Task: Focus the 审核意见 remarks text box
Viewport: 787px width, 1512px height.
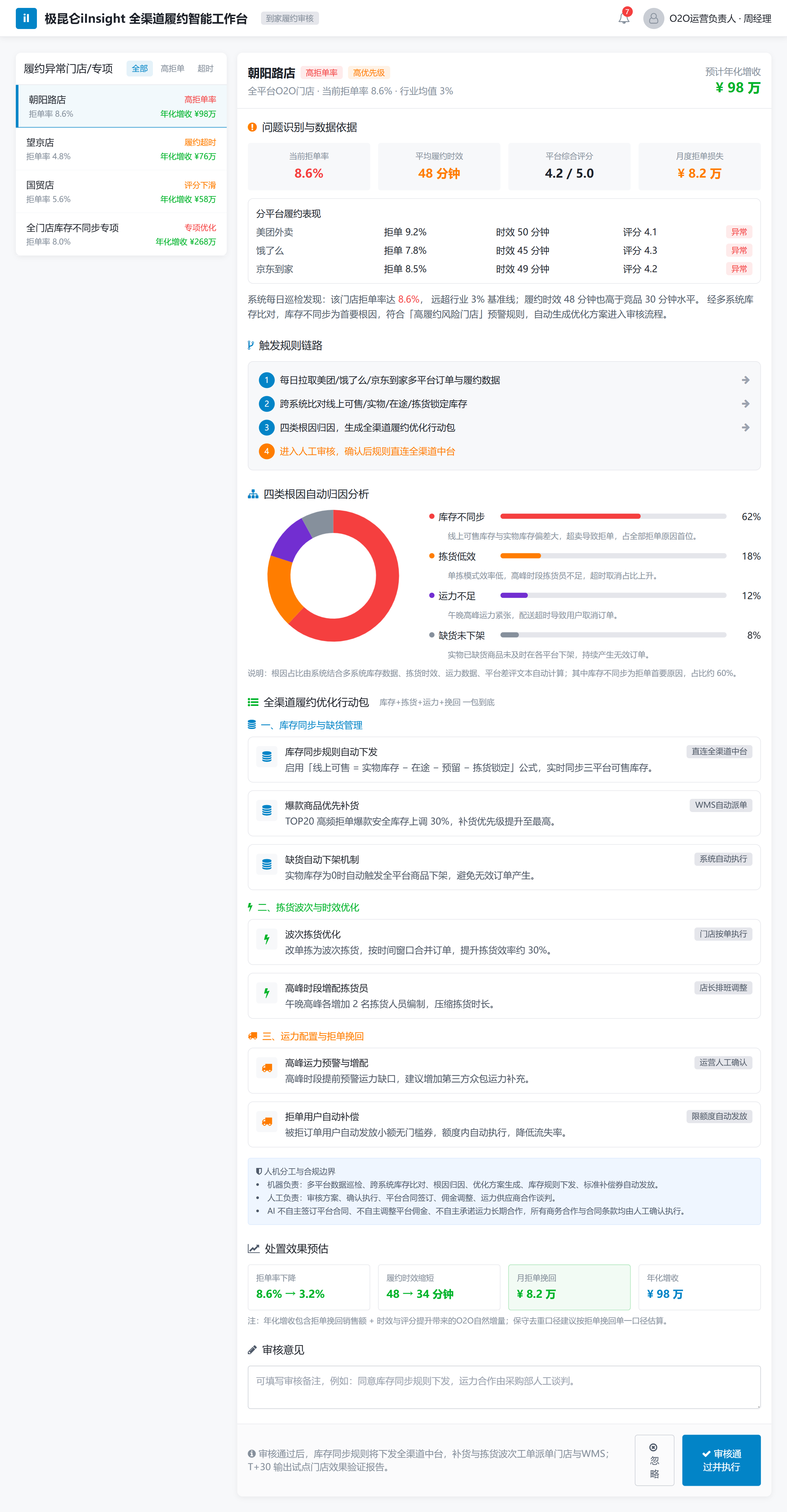Action: tap(504, 1387)
